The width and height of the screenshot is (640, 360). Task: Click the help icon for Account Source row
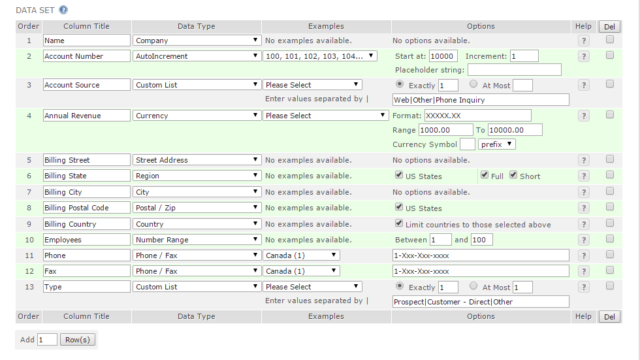click(x=584, y=85)
